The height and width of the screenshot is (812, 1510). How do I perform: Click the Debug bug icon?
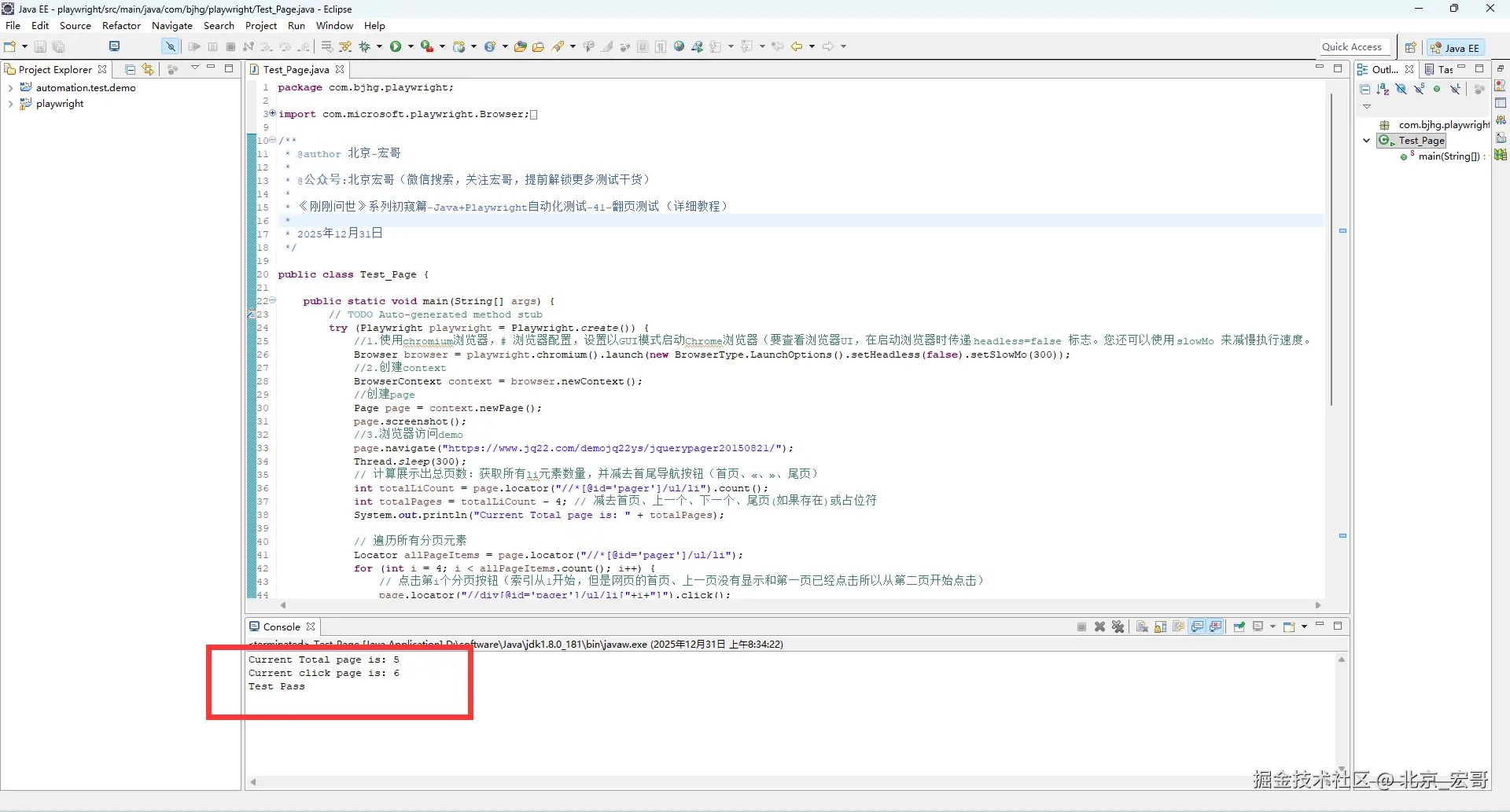point(364,46)
